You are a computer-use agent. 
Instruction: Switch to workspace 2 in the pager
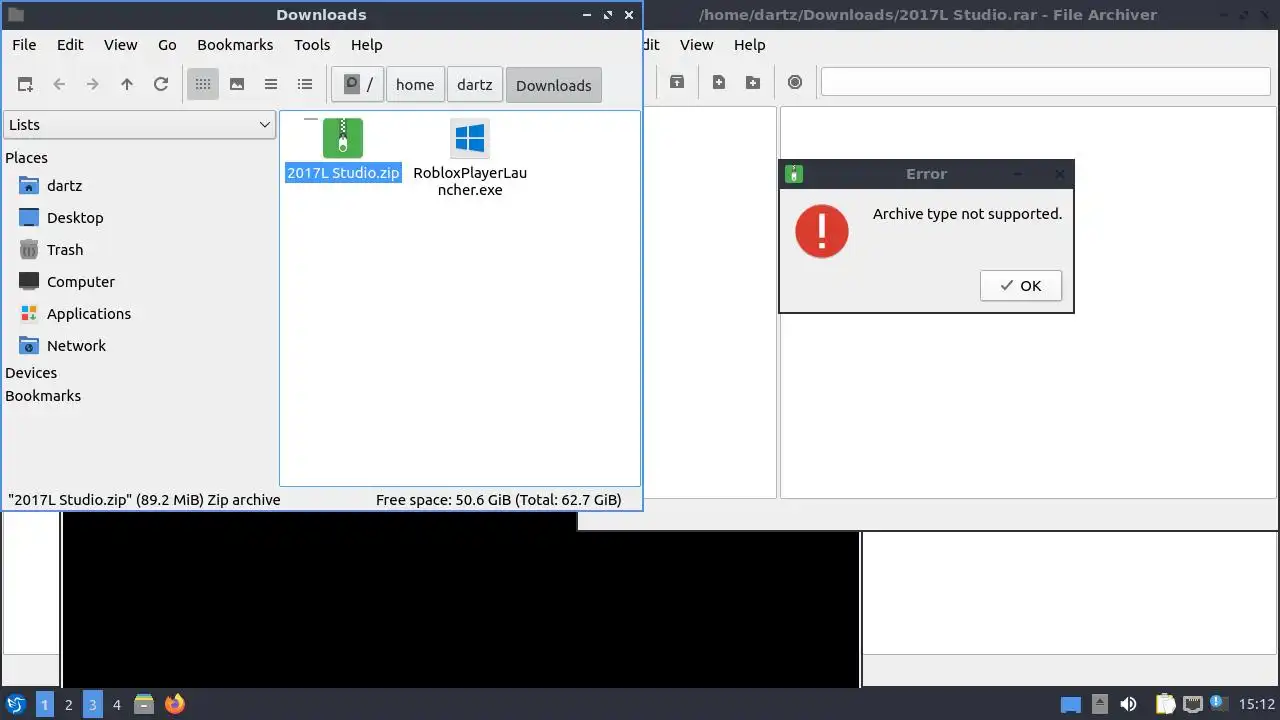pos(69,704)
